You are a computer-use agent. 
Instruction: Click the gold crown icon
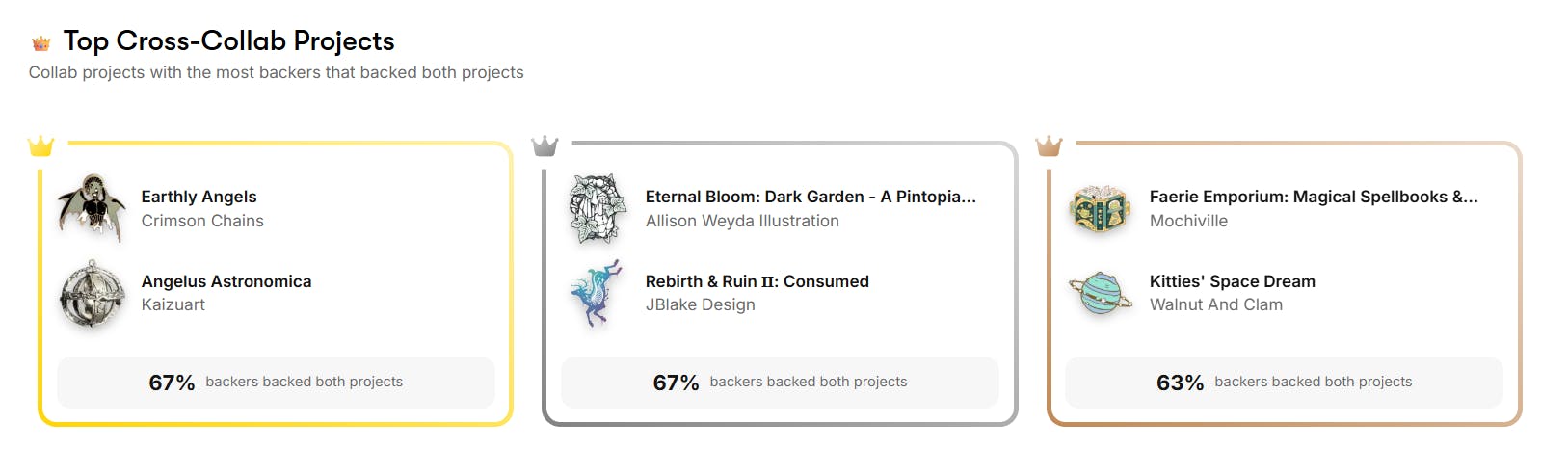click(x=40, y=146)
